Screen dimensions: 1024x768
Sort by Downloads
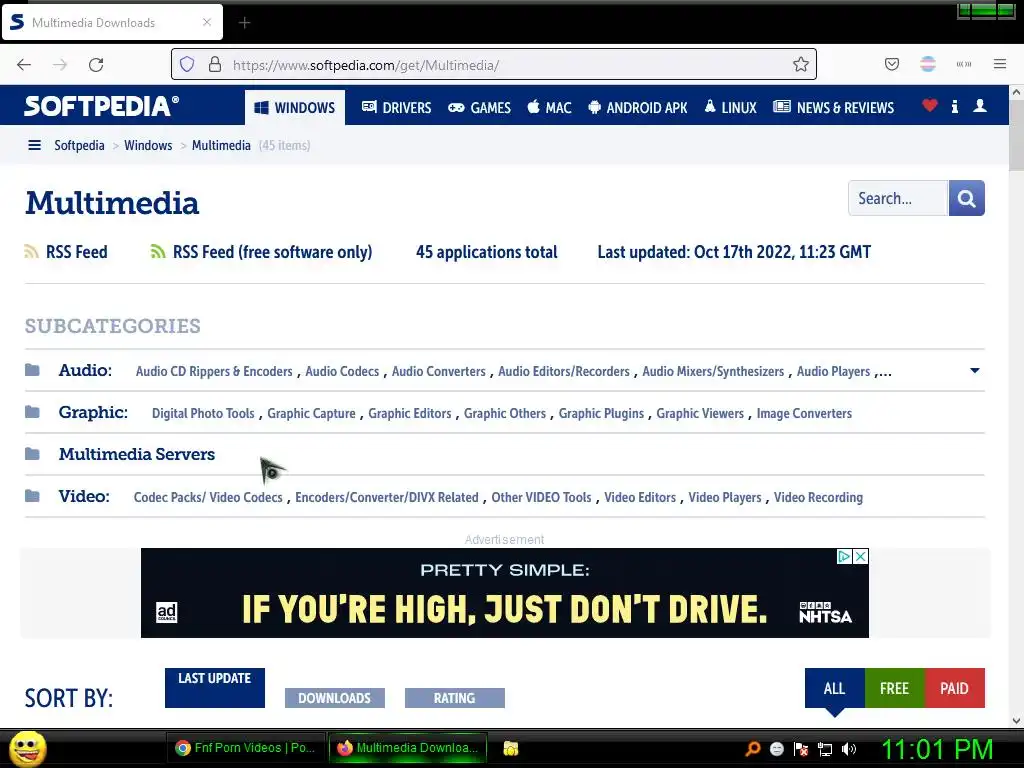tap(334, 697)
